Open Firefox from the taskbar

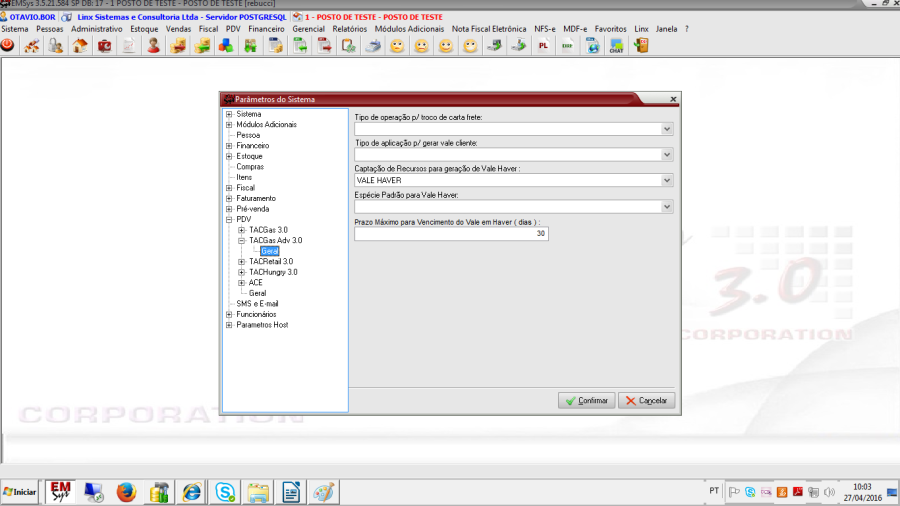click(126, 492)
